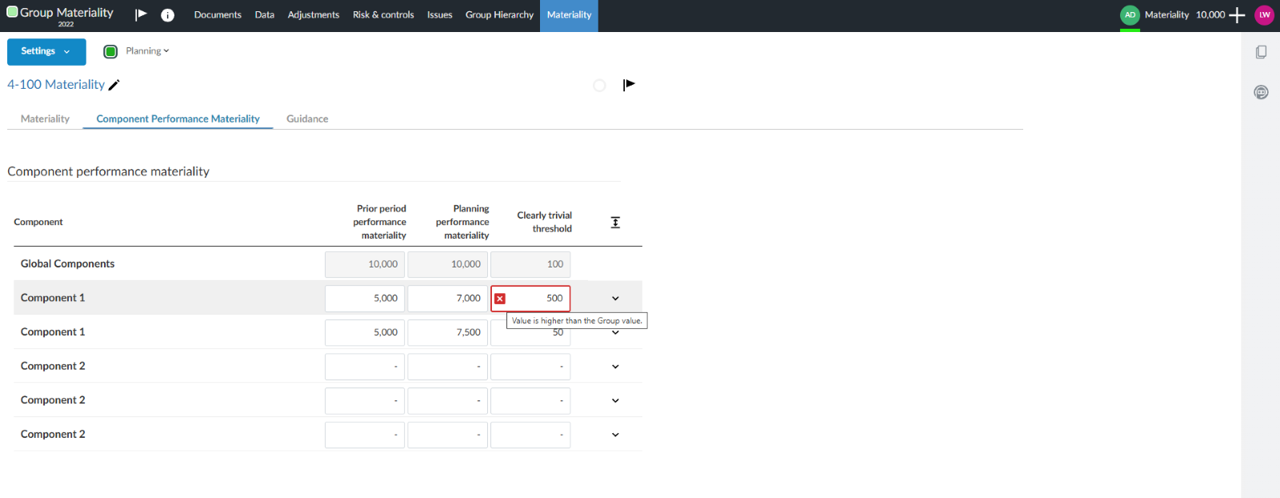Screen dimensions: 1280x498
Task: Click the pencil icon beside 4-100 Materiality
Action: pyautogui.click(x=114, y=85)
